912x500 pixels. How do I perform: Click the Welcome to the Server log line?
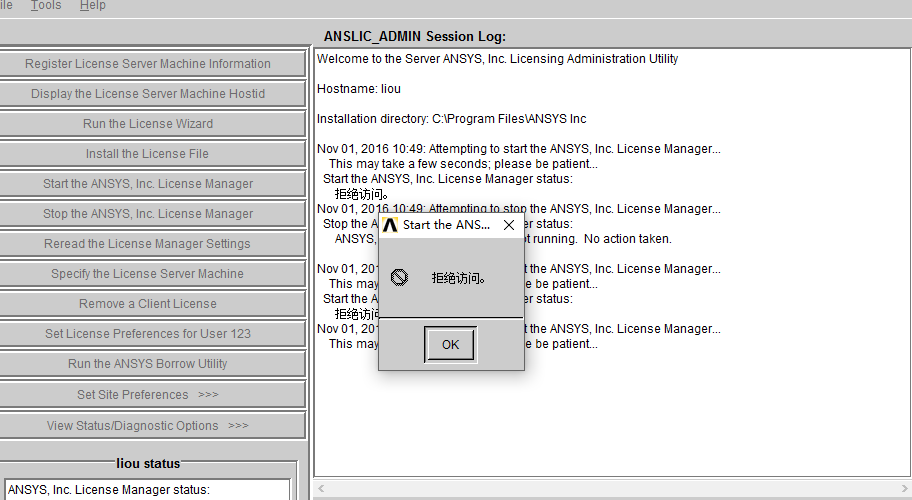pyautogui.click(x=497, y=59)
